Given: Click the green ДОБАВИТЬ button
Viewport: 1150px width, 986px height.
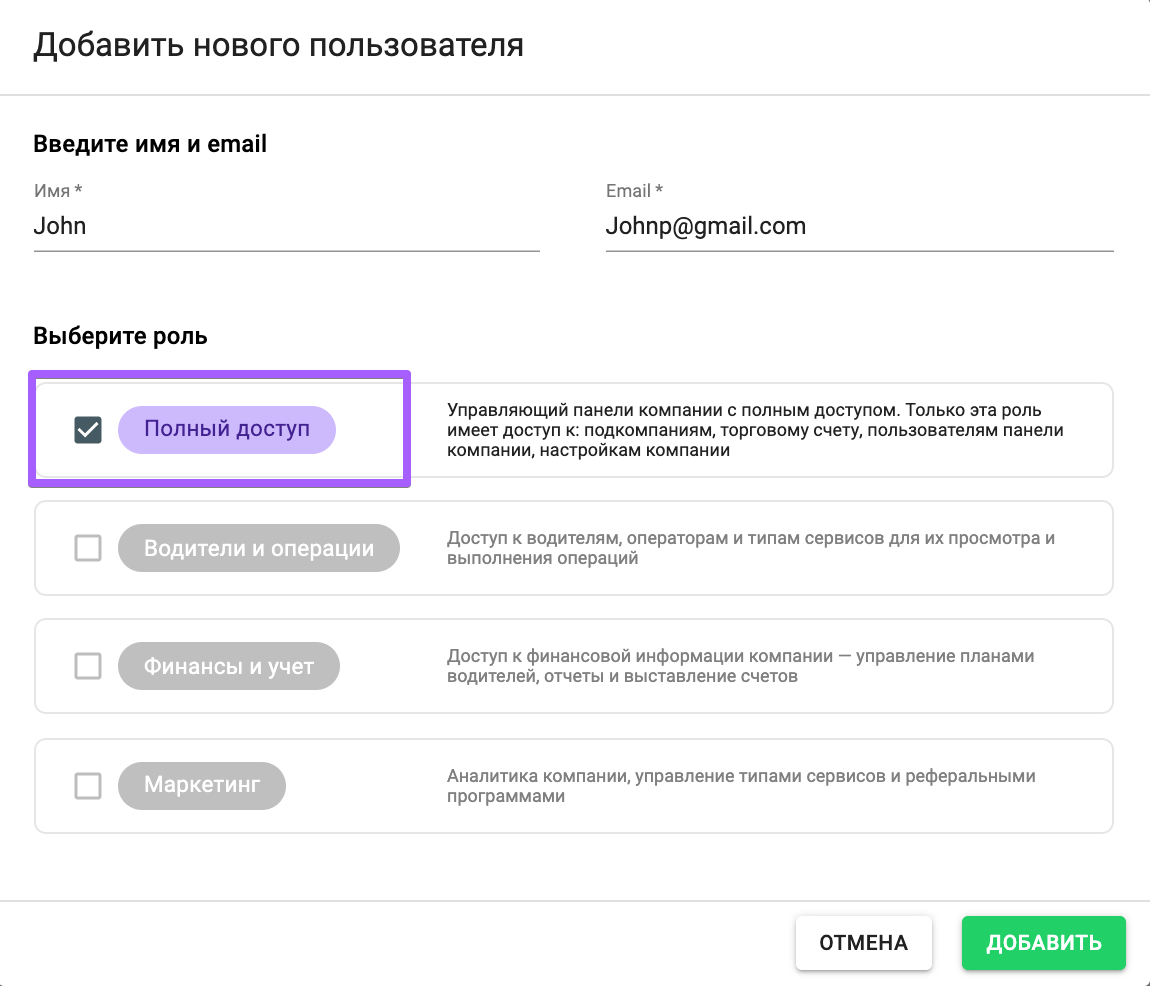Looking at the screenshot, I should (1043, 942).
